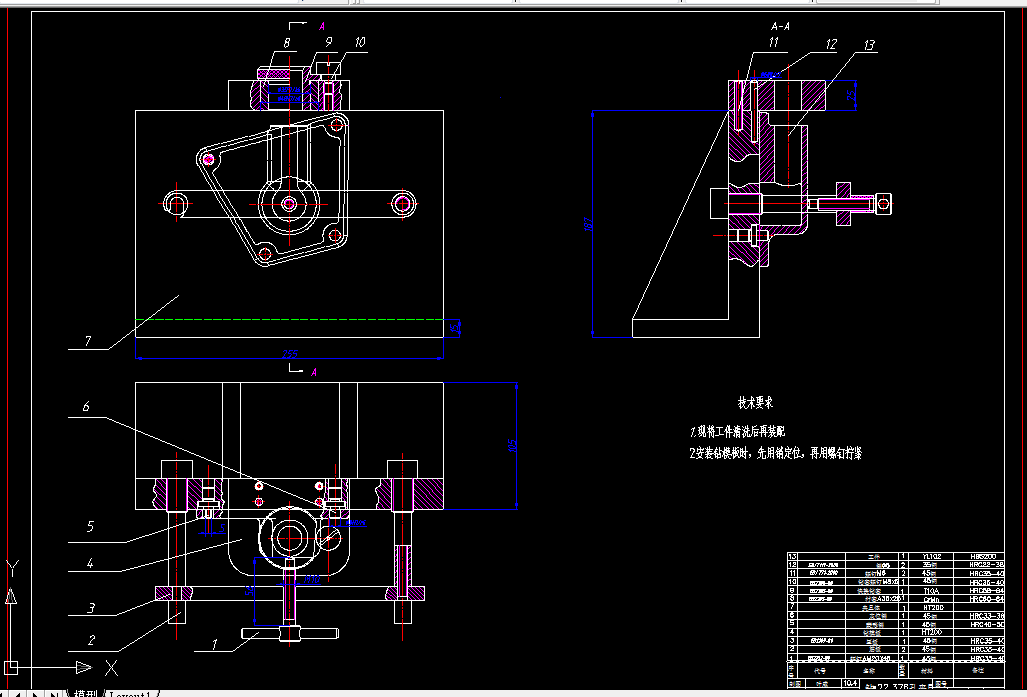Select the green dashed line in front view

289,320
